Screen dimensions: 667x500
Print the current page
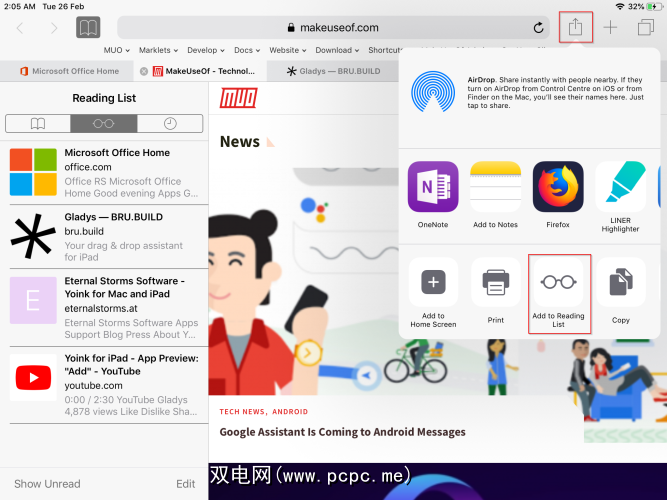[x=496, y=291]
